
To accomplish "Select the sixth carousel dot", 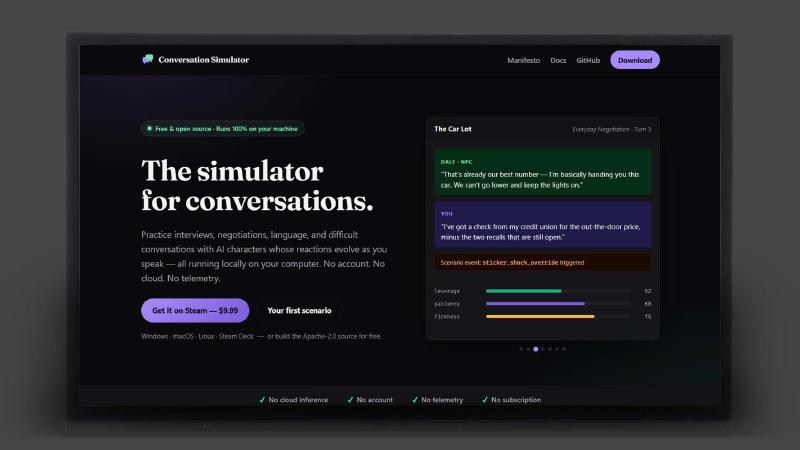I will tap(557, 349).
